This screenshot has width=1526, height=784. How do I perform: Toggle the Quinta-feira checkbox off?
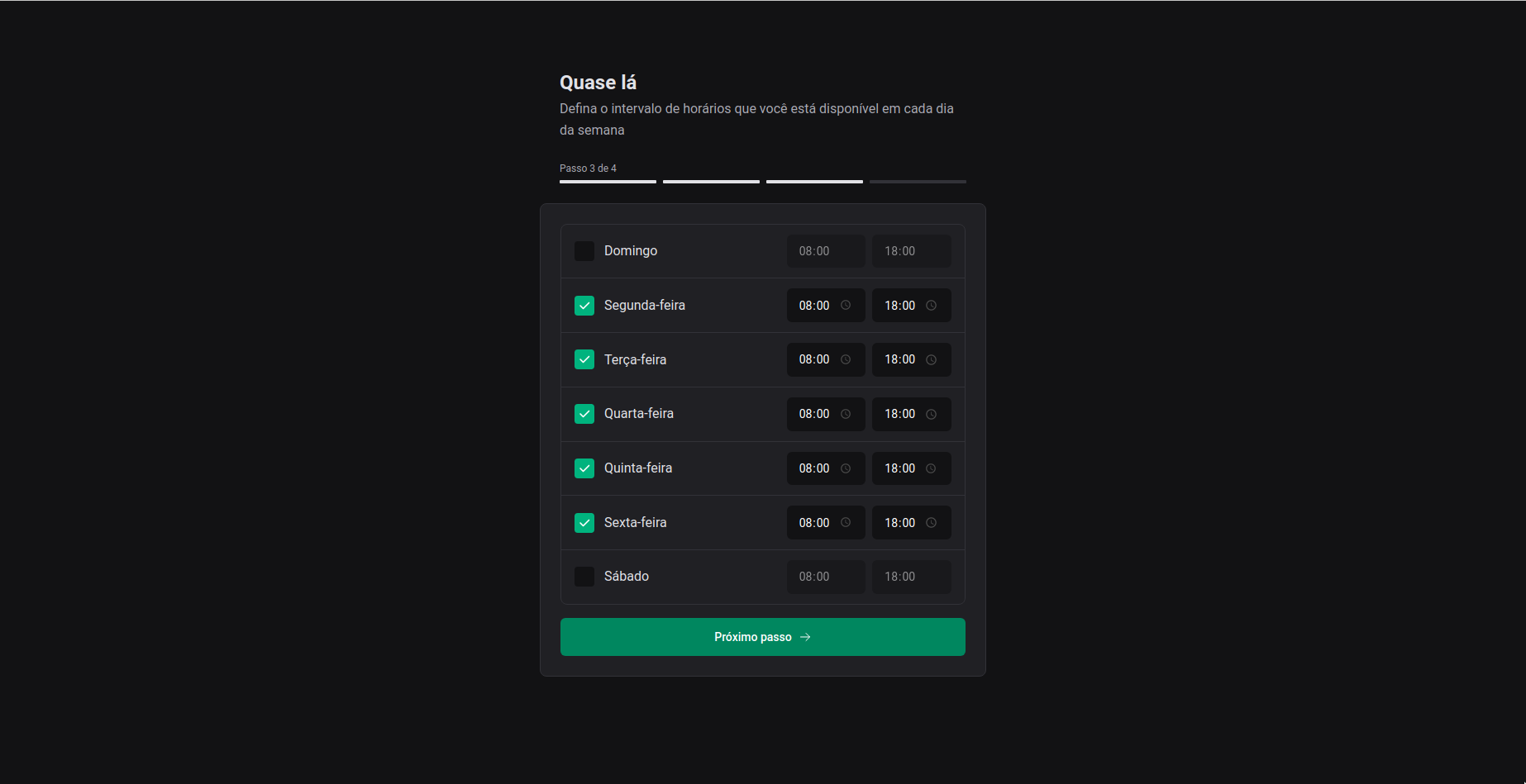(584, 468)
